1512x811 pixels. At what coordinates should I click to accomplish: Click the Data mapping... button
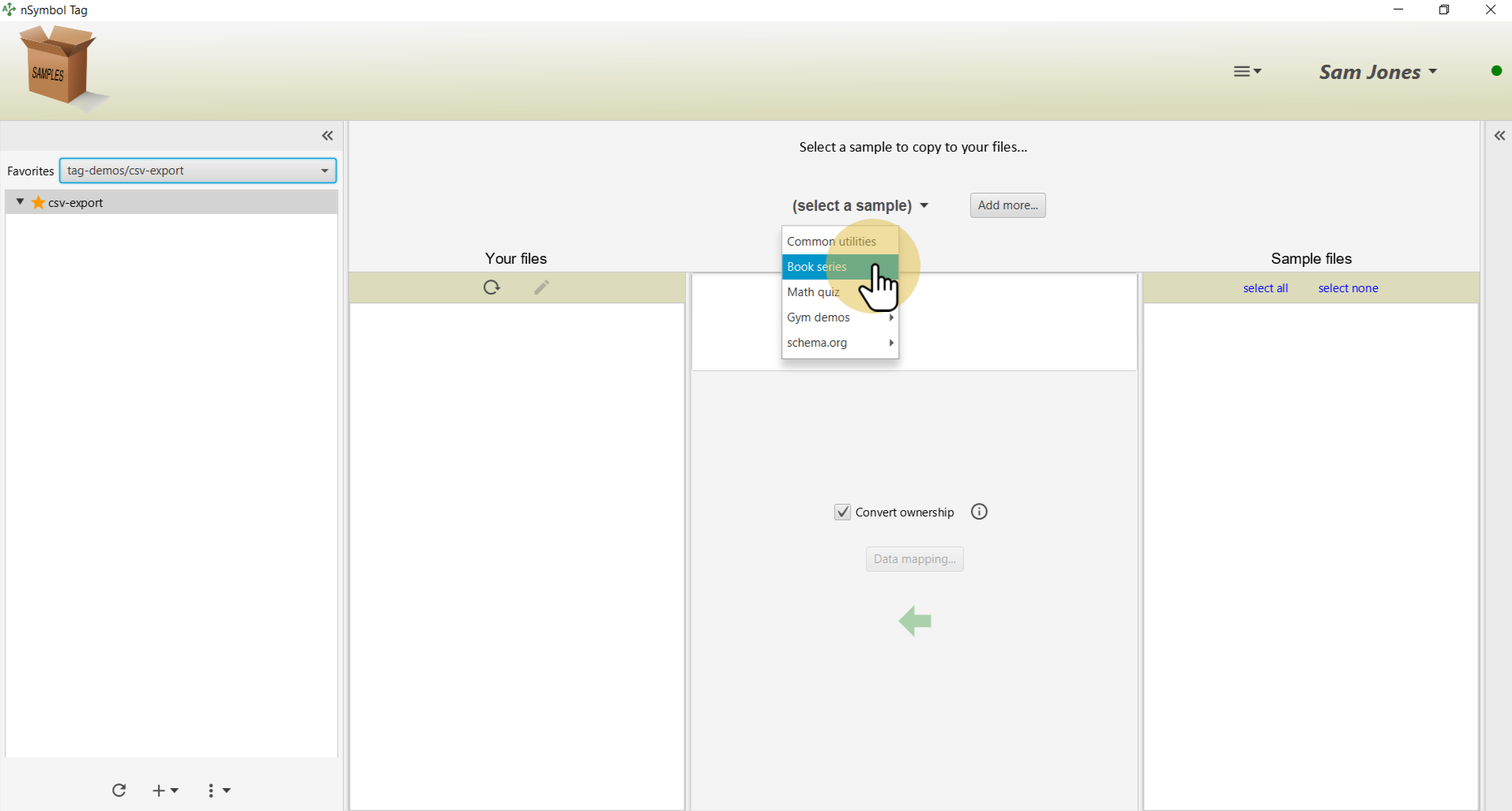(914, 559)
